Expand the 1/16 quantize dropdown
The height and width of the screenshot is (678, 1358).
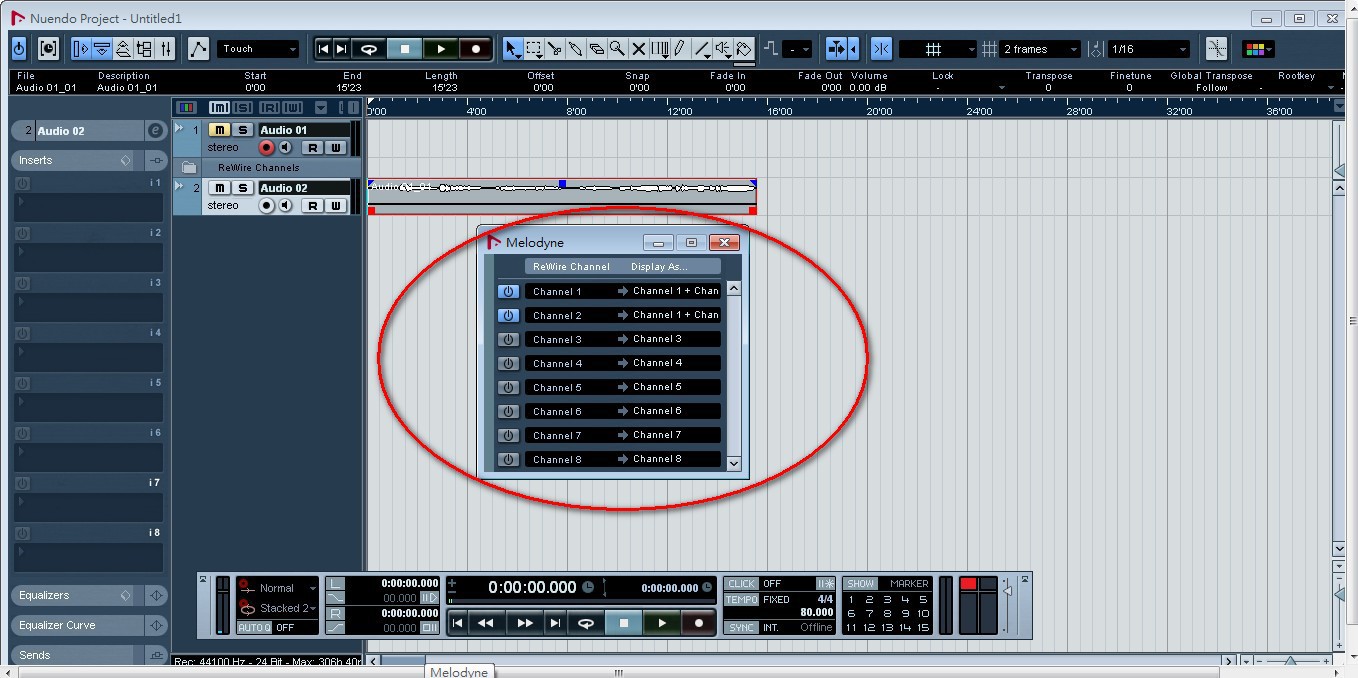tap(1149, 49)
